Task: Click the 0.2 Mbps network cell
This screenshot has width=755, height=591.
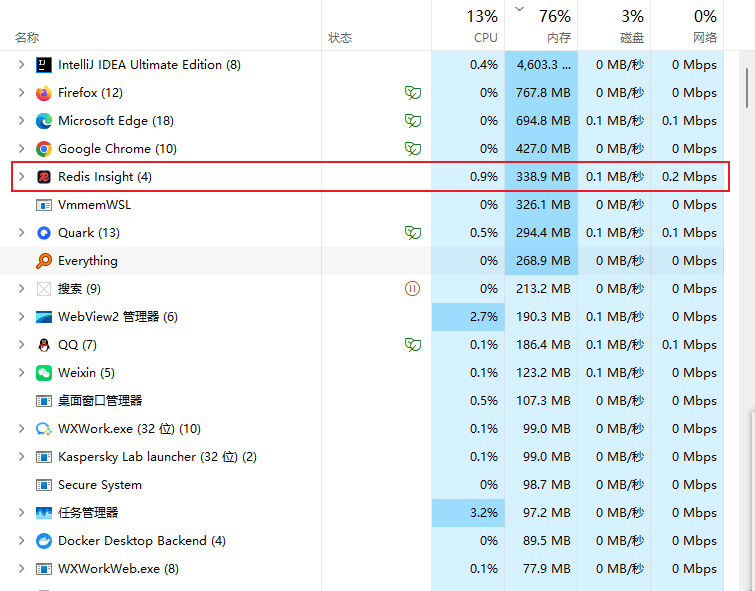Action: [687, 177]
